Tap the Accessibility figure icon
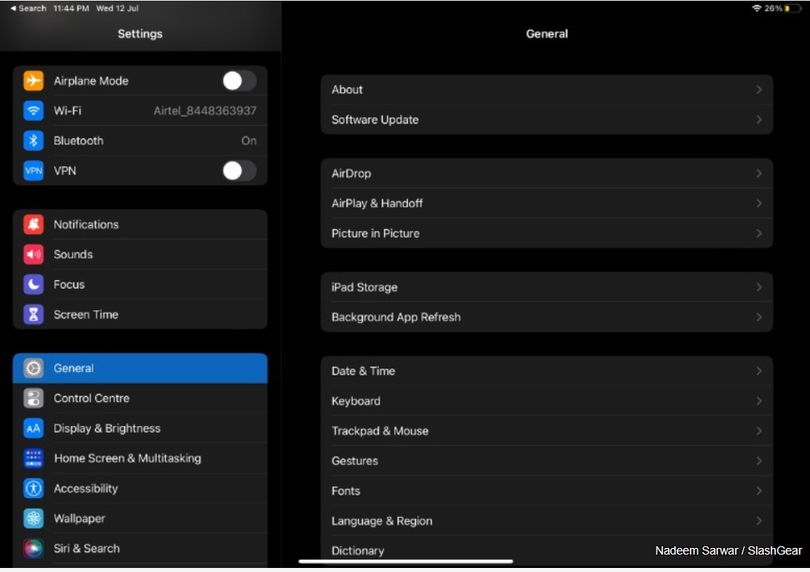The image size is (810, 572). pos(34,488)
